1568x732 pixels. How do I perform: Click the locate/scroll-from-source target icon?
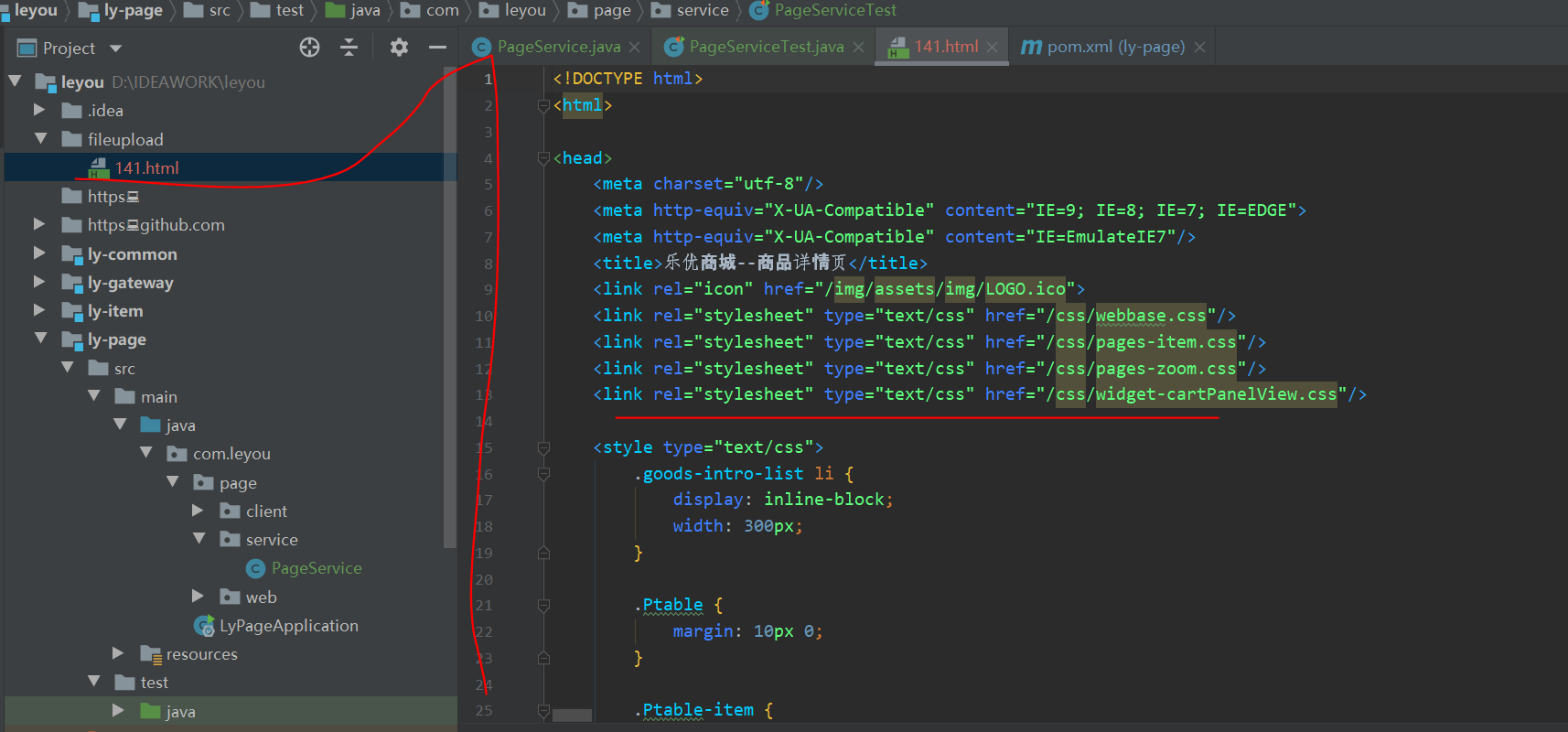click(x=310, y=48)
